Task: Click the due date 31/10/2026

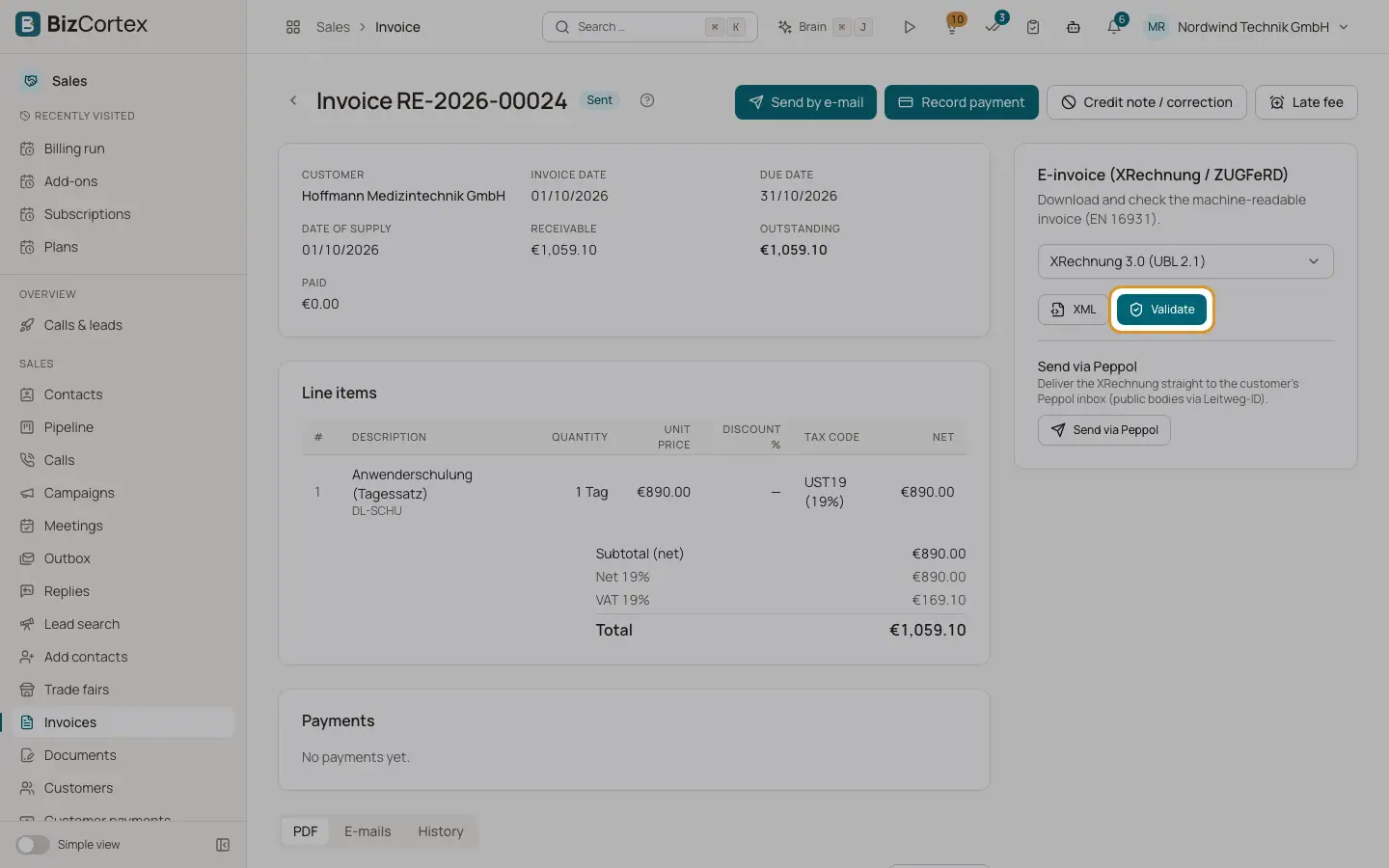Action: point(799,196)
